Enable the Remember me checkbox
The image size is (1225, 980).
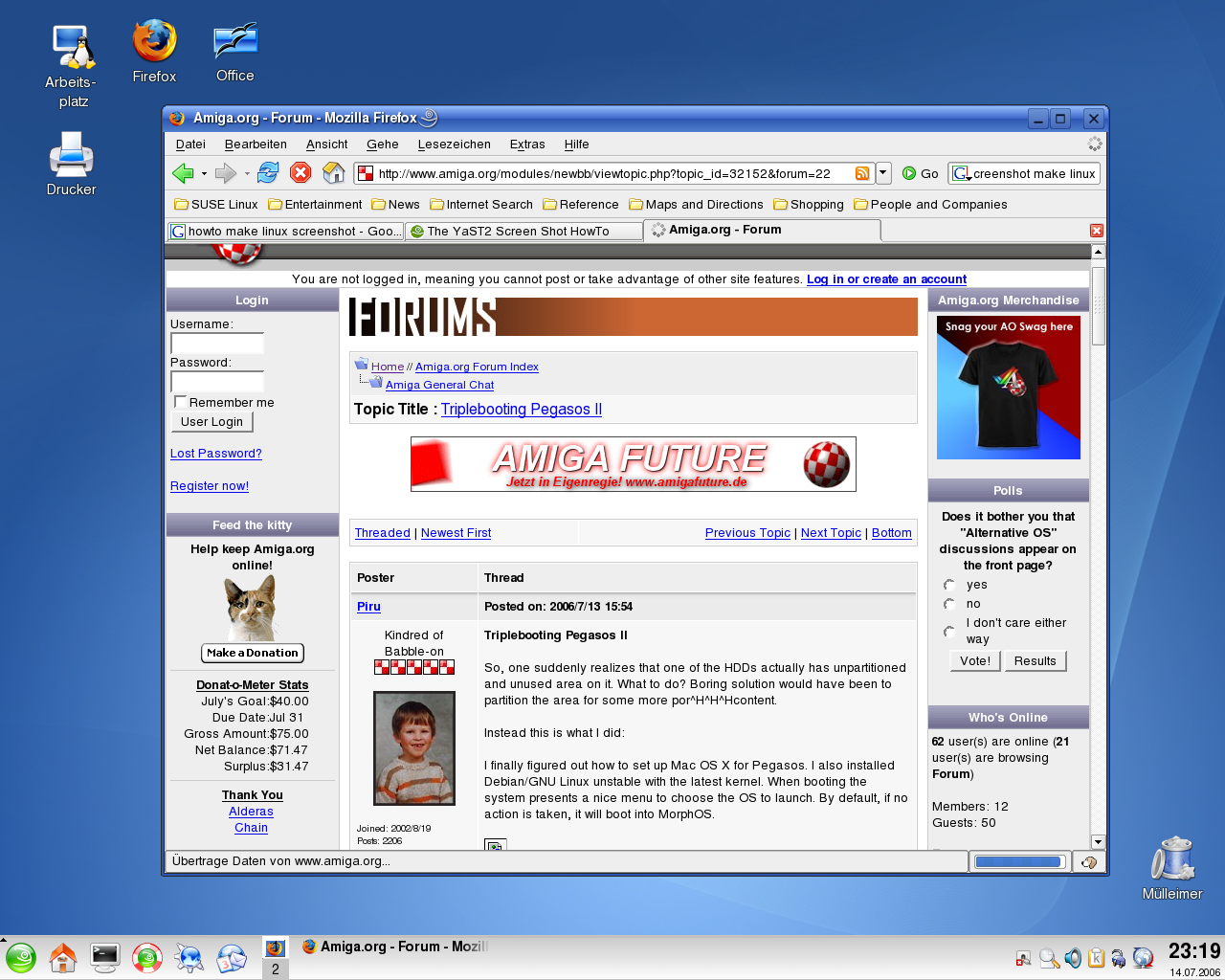[x=180, y=402]
